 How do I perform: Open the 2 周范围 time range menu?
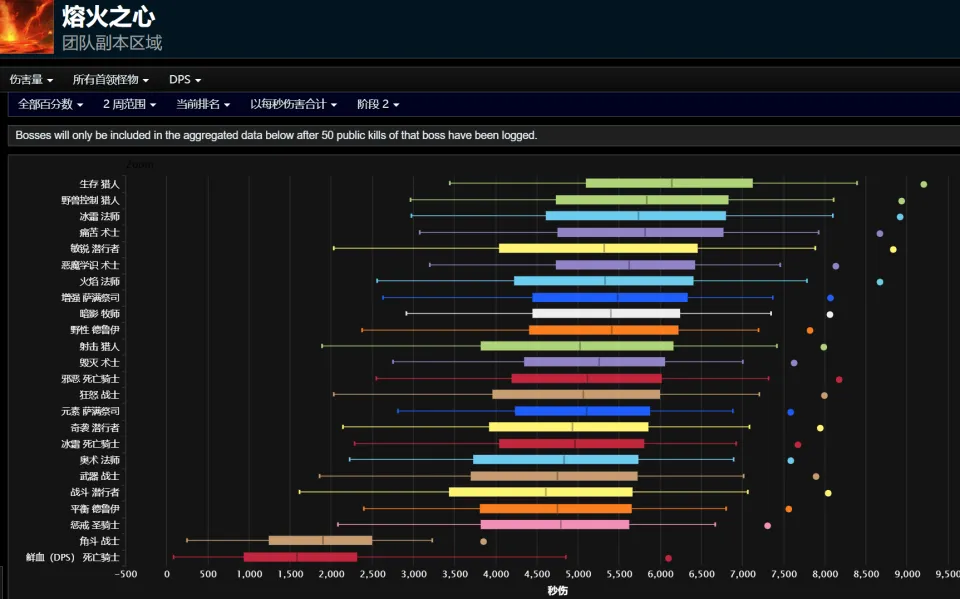129,104
